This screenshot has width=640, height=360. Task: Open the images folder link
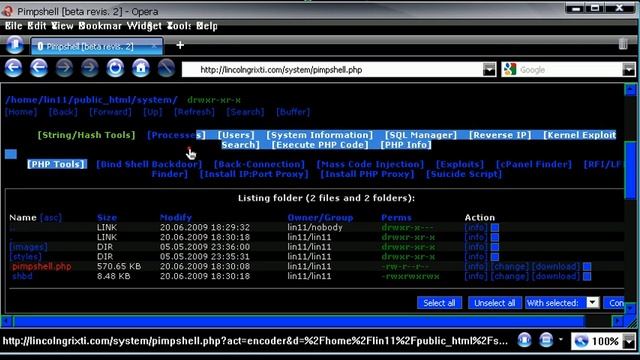[x=29, y=247]
